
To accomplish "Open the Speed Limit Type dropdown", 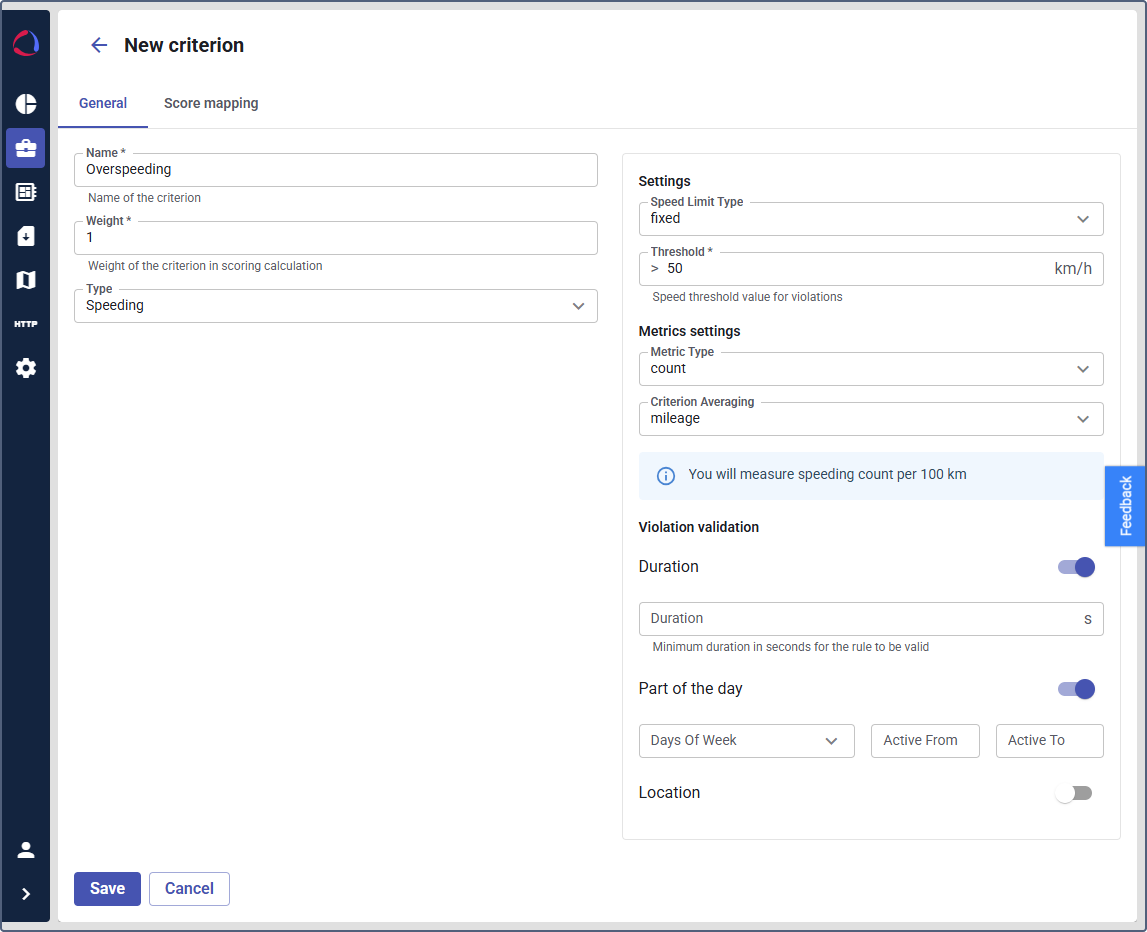I will click(870, 219).
